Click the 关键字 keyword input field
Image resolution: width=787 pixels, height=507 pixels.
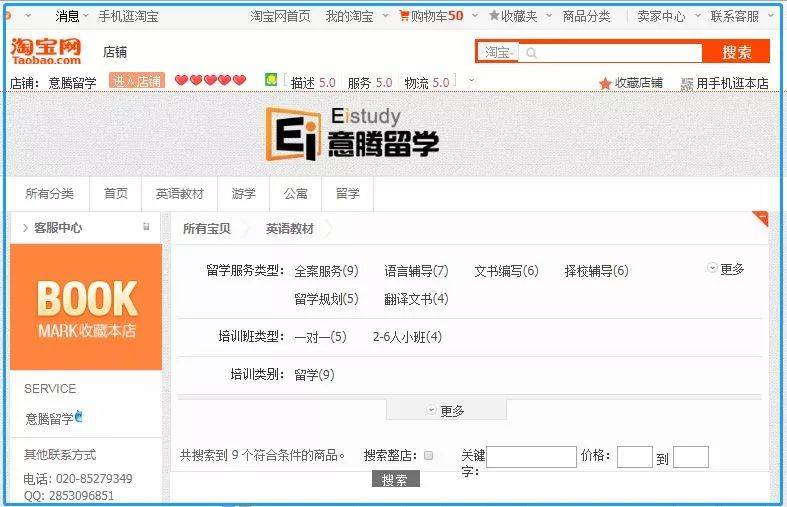pyautogui.click(x=531, y=457)
